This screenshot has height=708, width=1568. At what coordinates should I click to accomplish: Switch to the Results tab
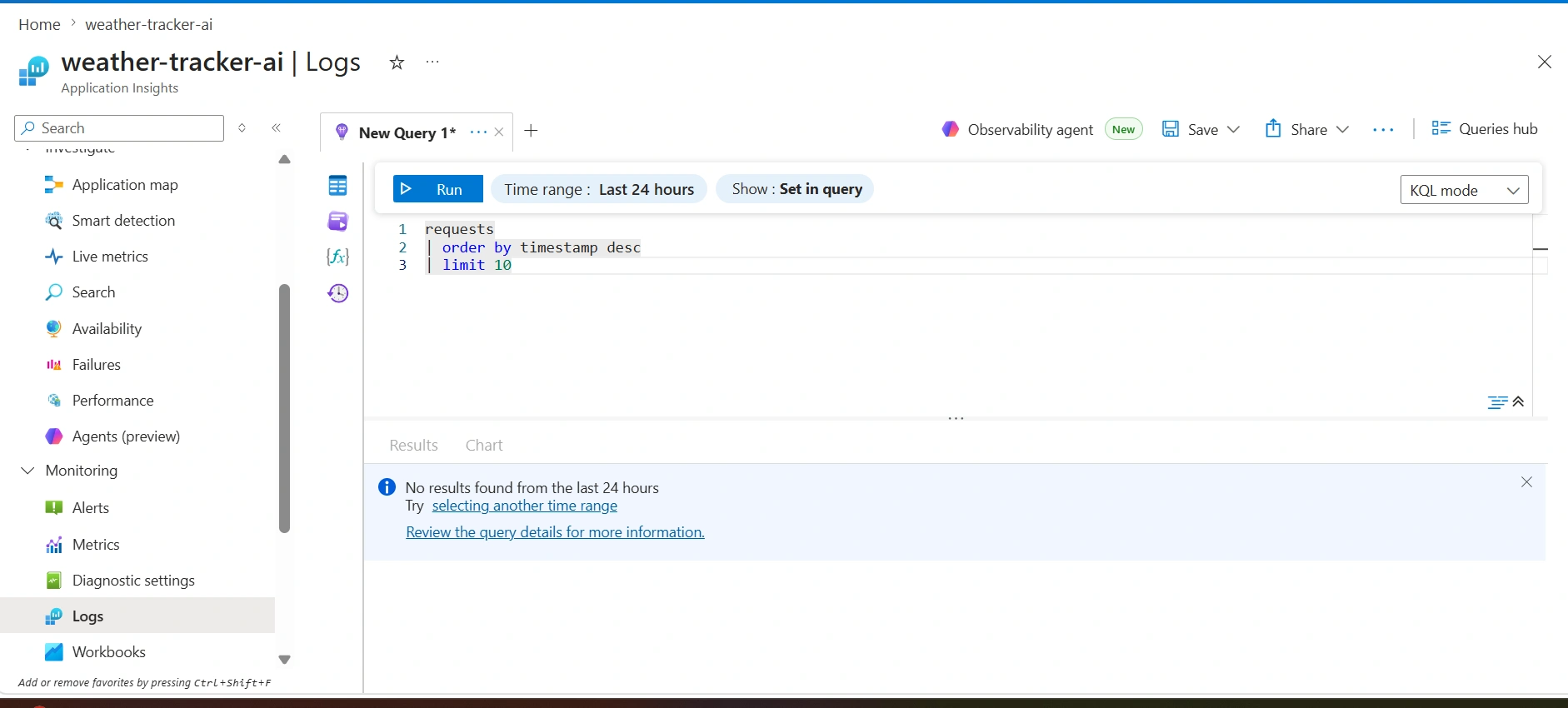413,446
